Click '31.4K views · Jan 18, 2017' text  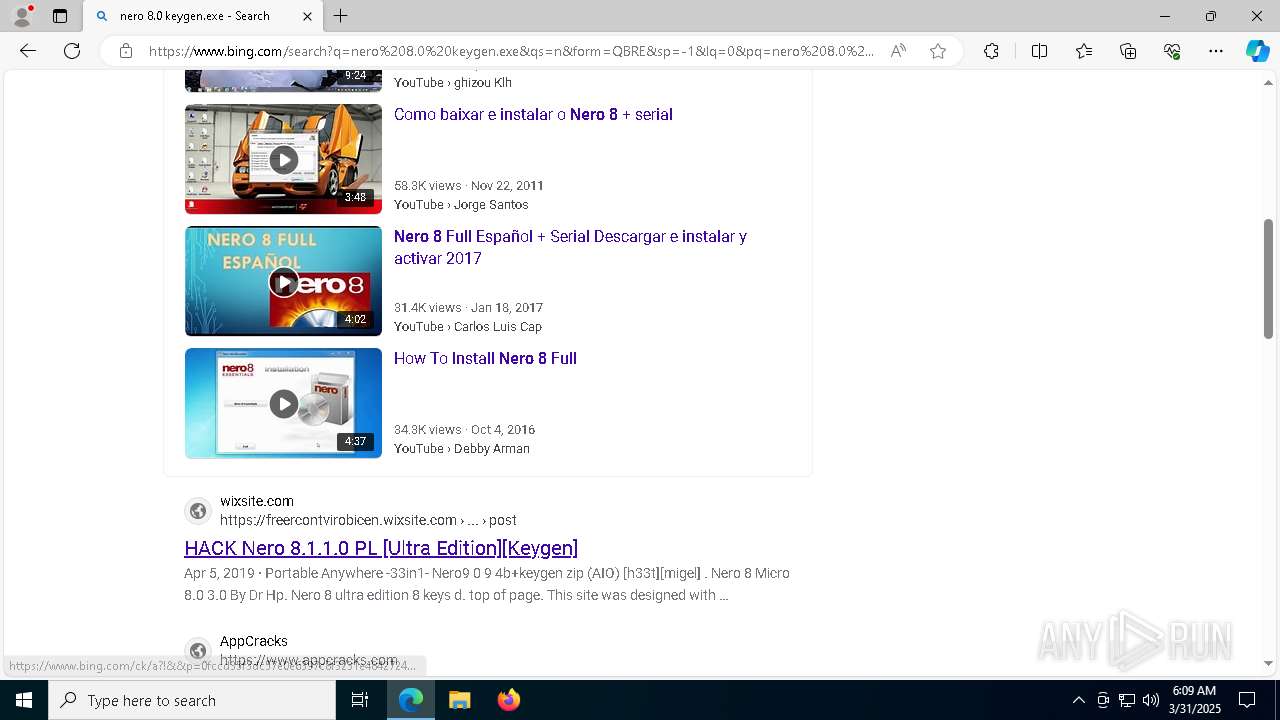[x=469, y=307]
